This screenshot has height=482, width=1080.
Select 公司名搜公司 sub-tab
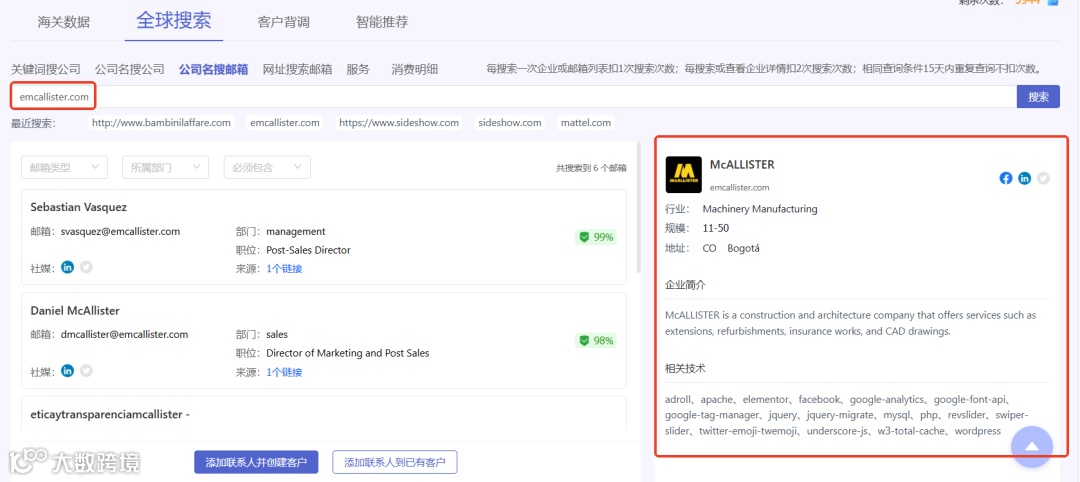129,69
